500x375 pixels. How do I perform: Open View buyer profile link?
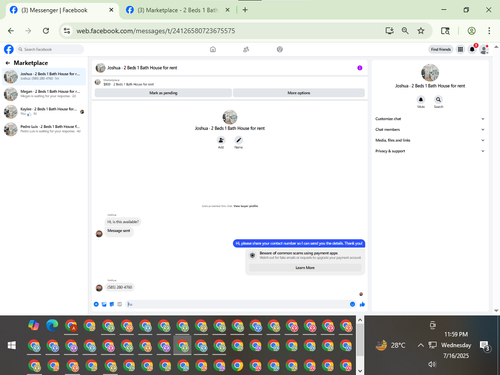246,206
